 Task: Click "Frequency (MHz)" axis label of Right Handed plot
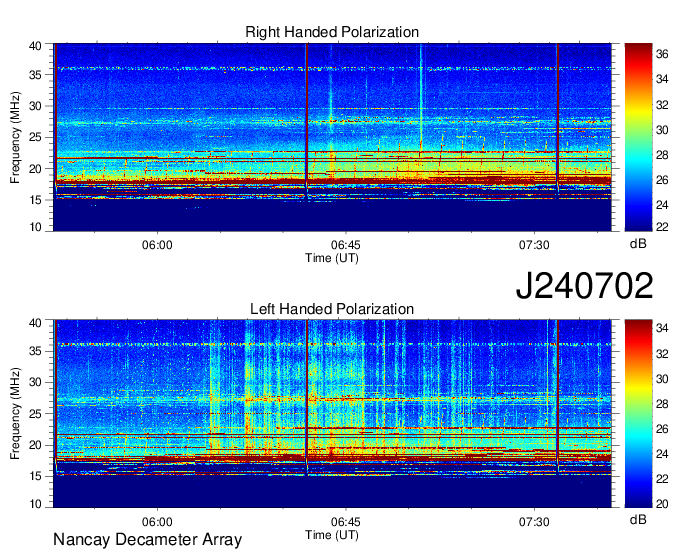(x=15, y=137)
